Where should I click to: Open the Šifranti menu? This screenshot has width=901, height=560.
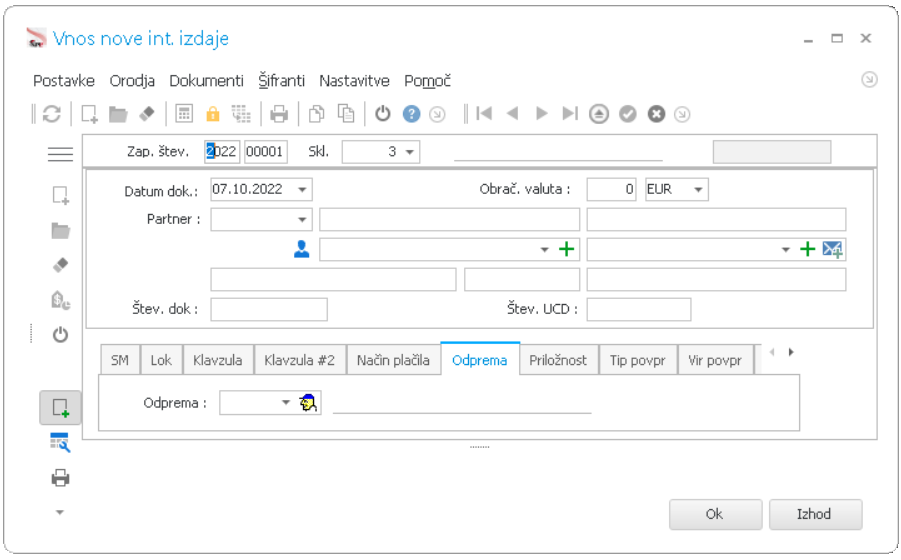pyautogui.click(x=282, y=81)
